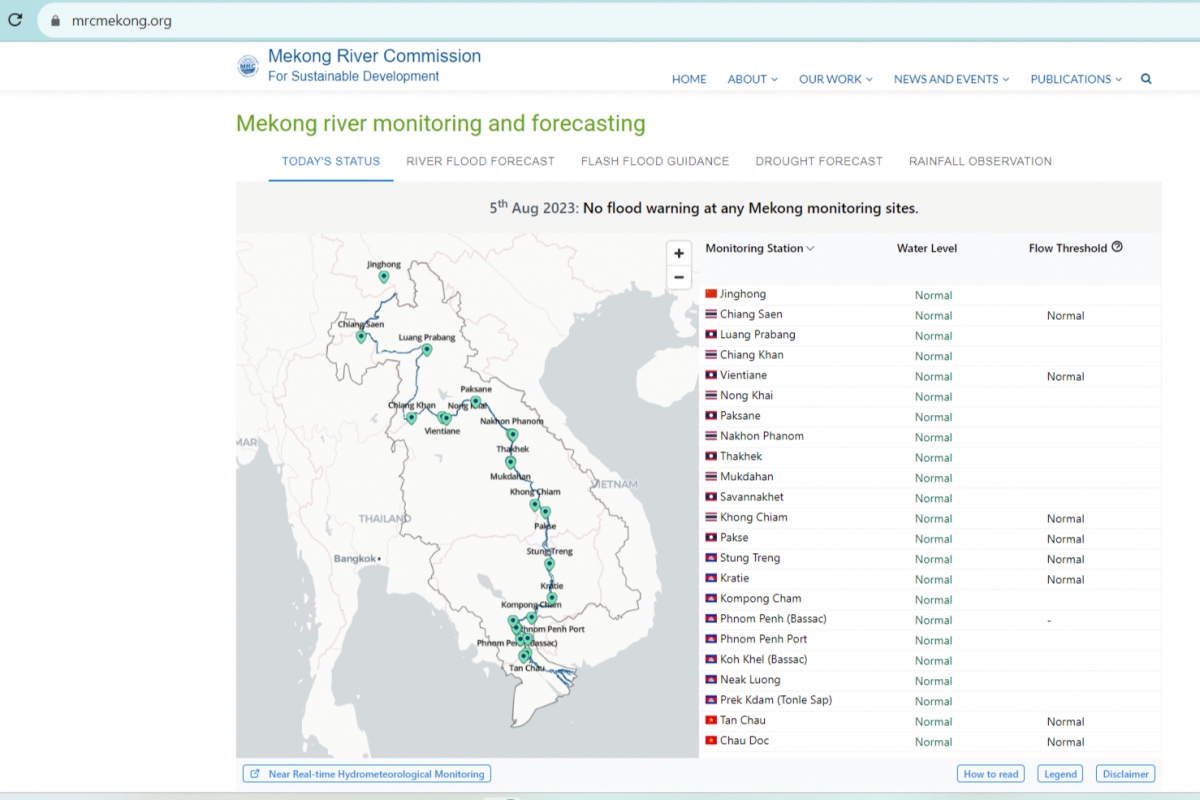Click the How to read button
Screen dimensions: 1200x800
coord(990,774)
